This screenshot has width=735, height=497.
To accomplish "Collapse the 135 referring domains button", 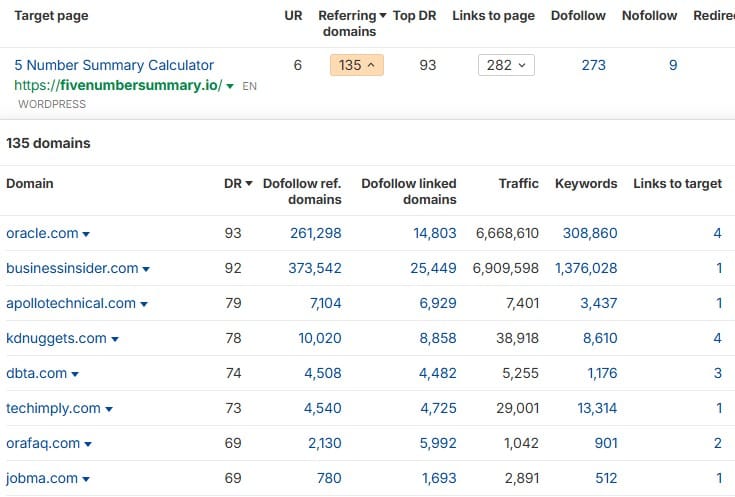I will [x=357, y=65].
